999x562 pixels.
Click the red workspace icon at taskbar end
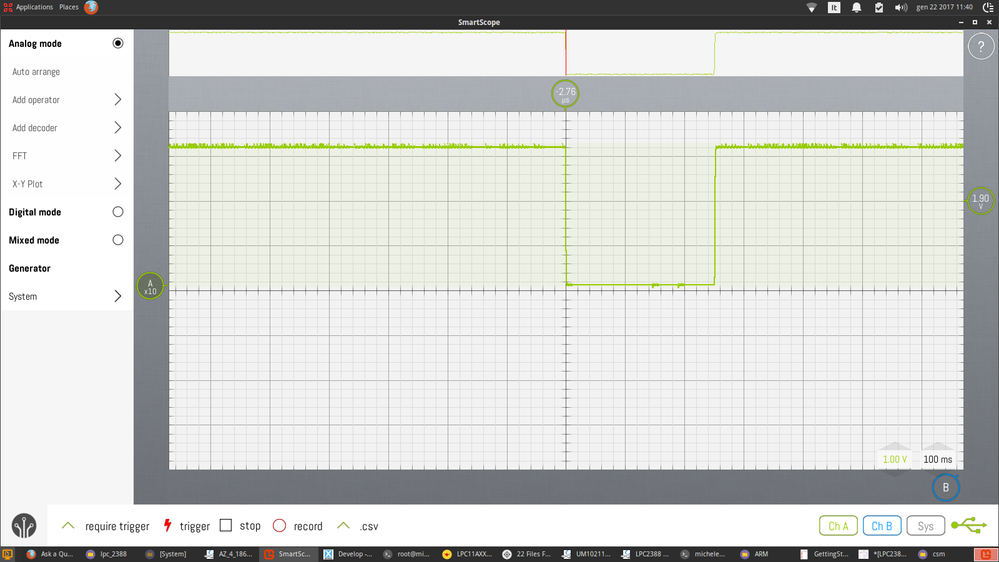986,554
